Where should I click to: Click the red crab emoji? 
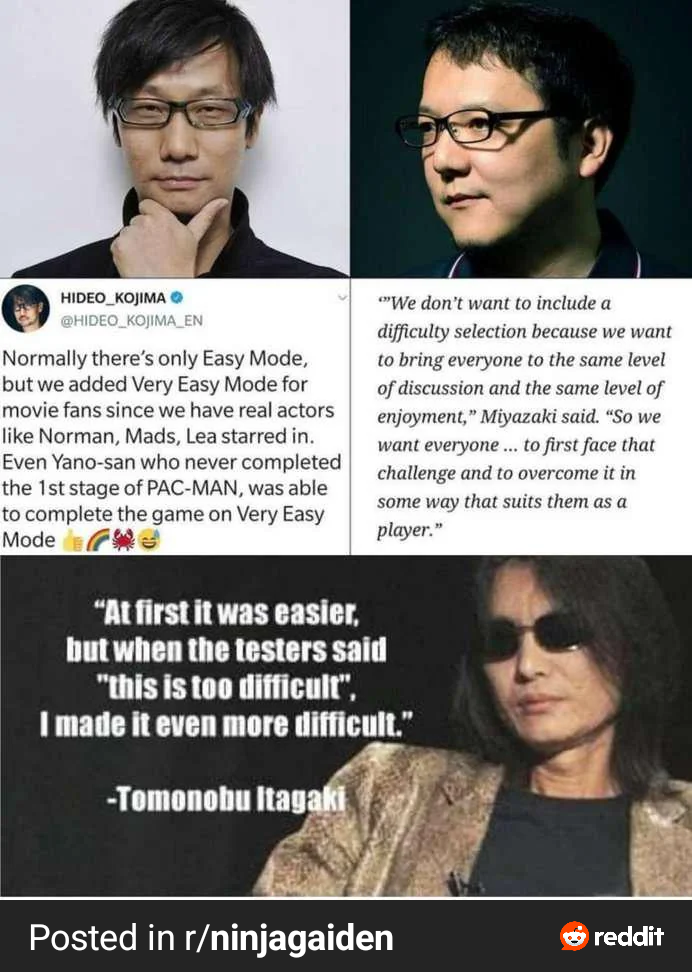click(123, 541)
